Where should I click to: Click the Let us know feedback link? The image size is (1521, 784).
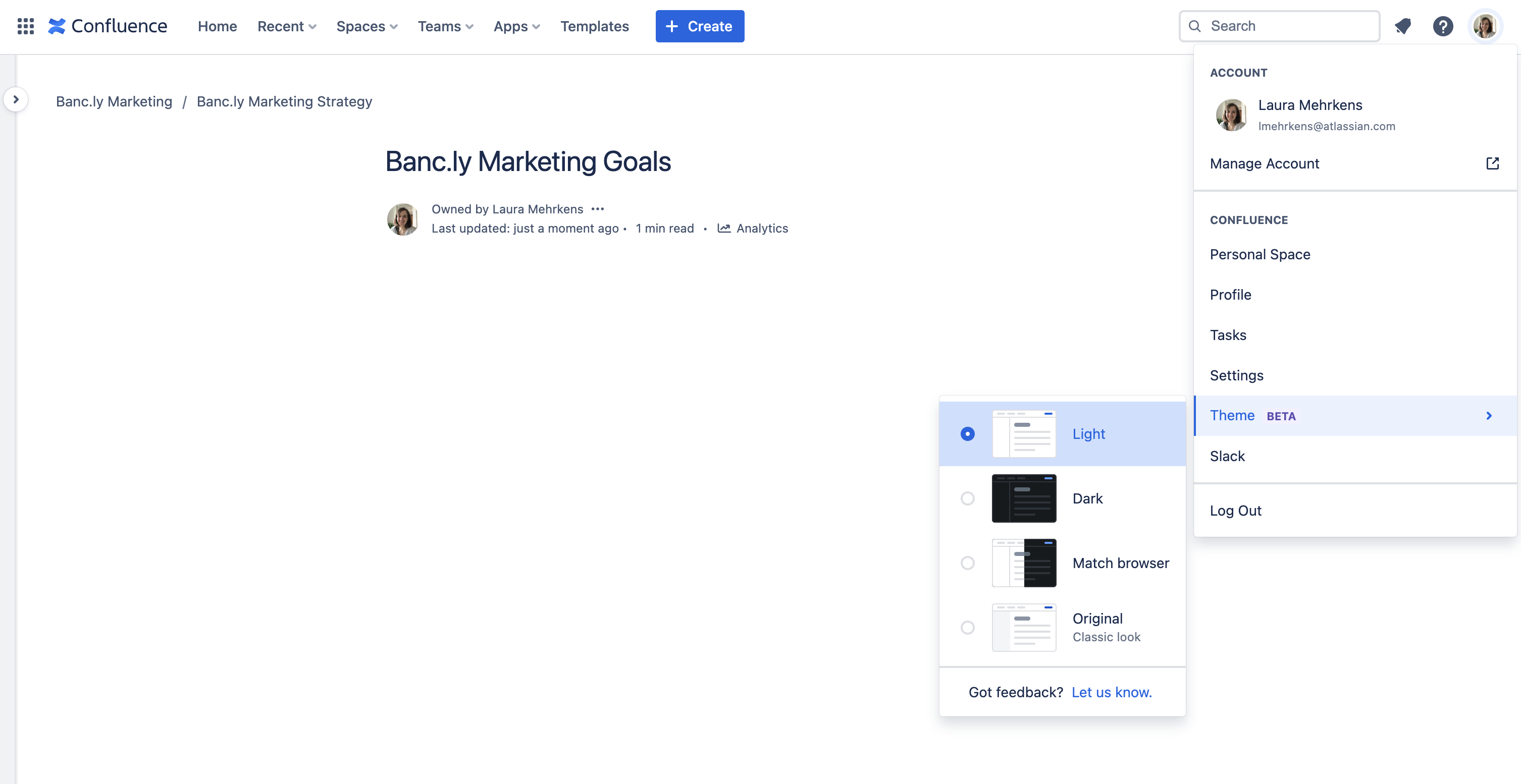point(1111,692)
